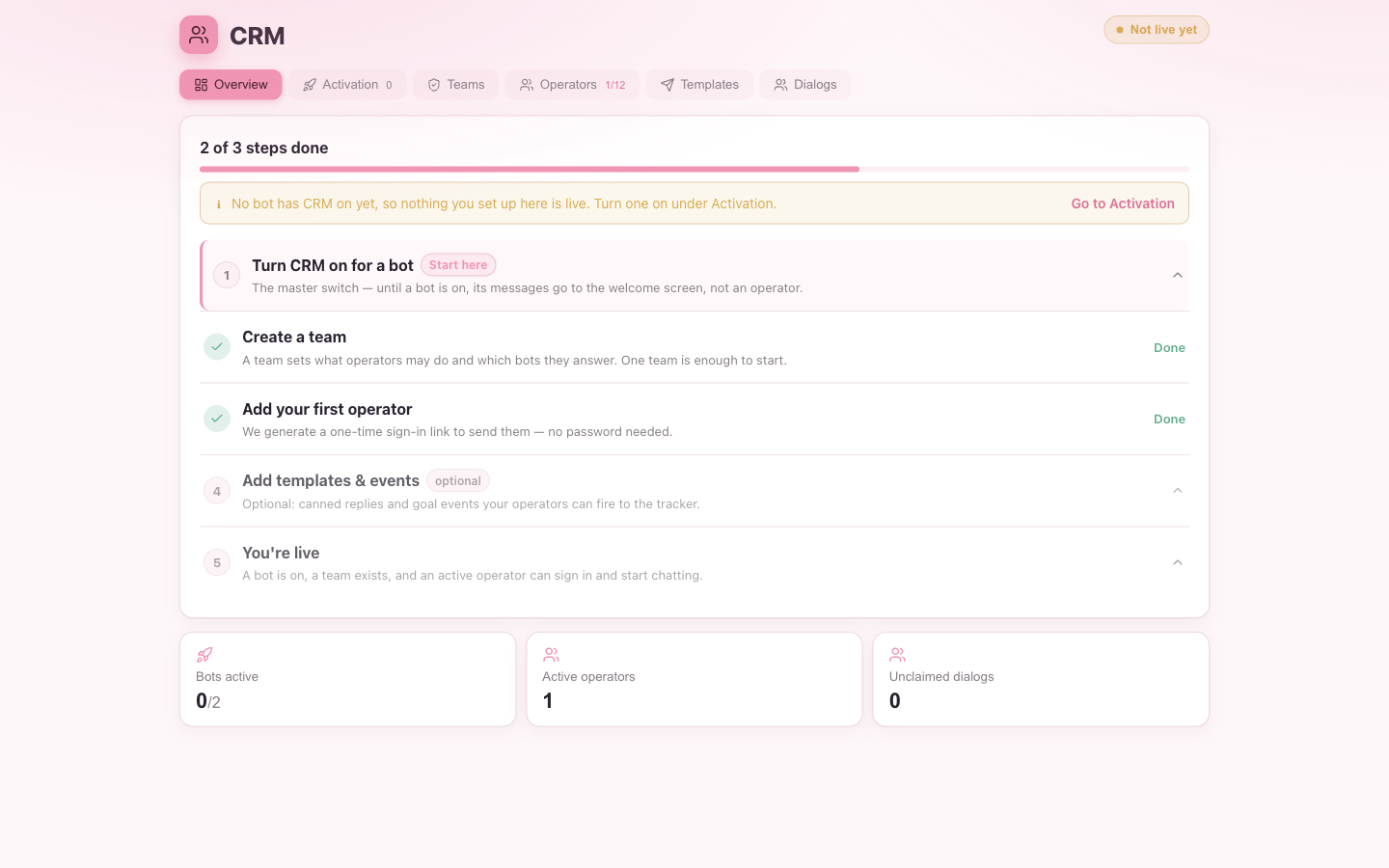
Task: Open the Operators tab
Action: click(x=573, y=85)
